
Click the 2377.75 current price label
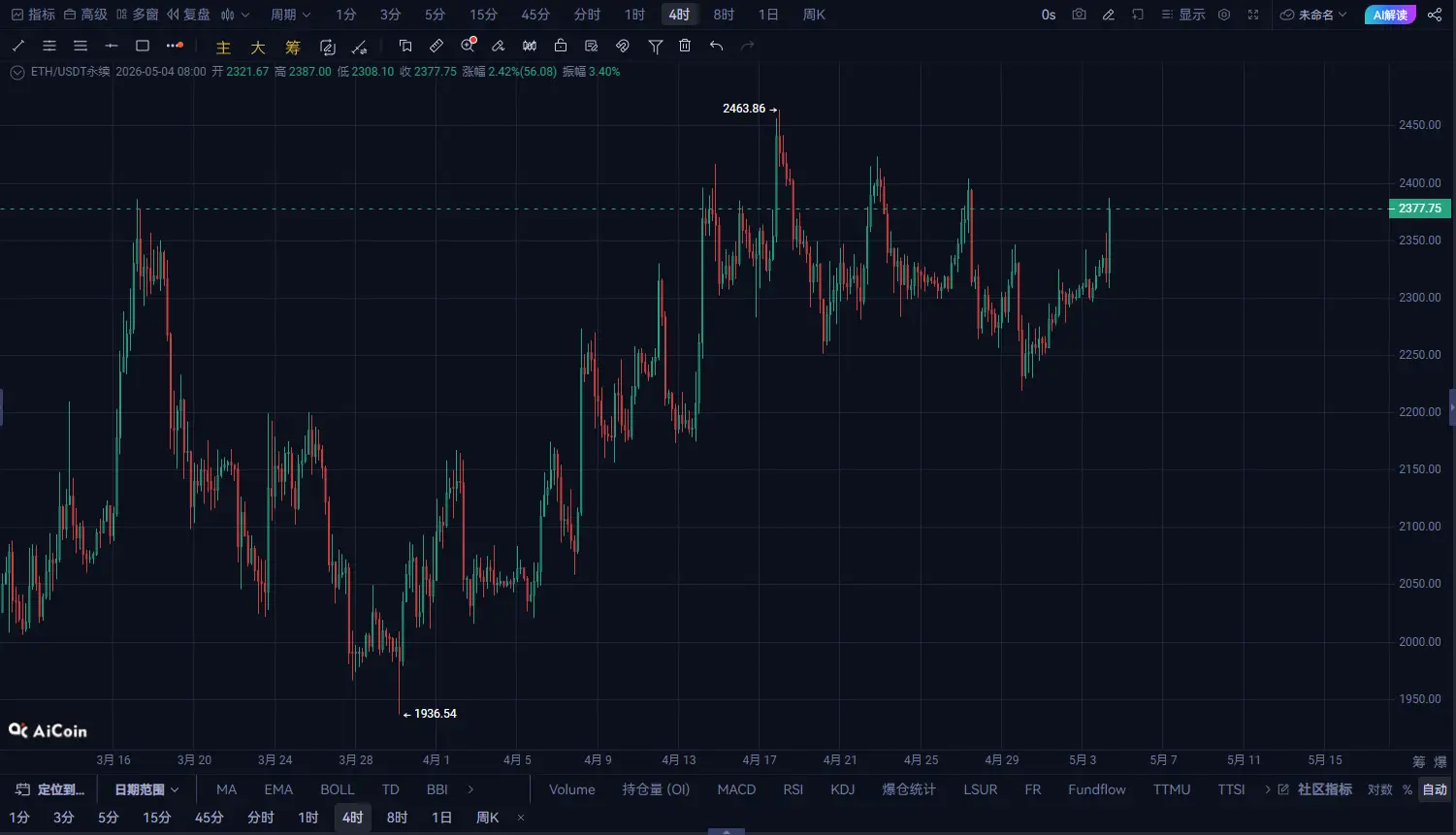click(x=1418, y=209)
